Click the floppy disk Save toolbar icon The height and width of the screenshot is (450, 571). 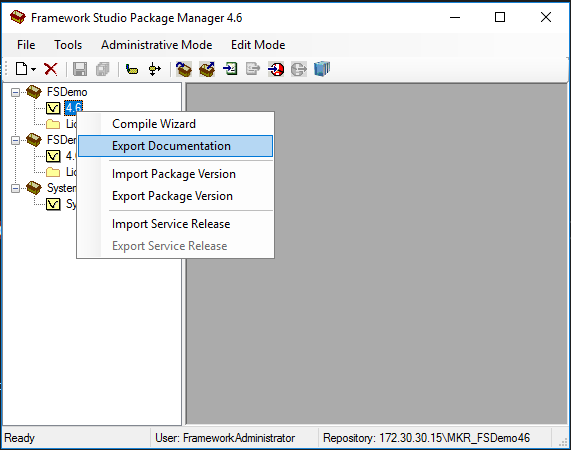click(x=80, y=69)
